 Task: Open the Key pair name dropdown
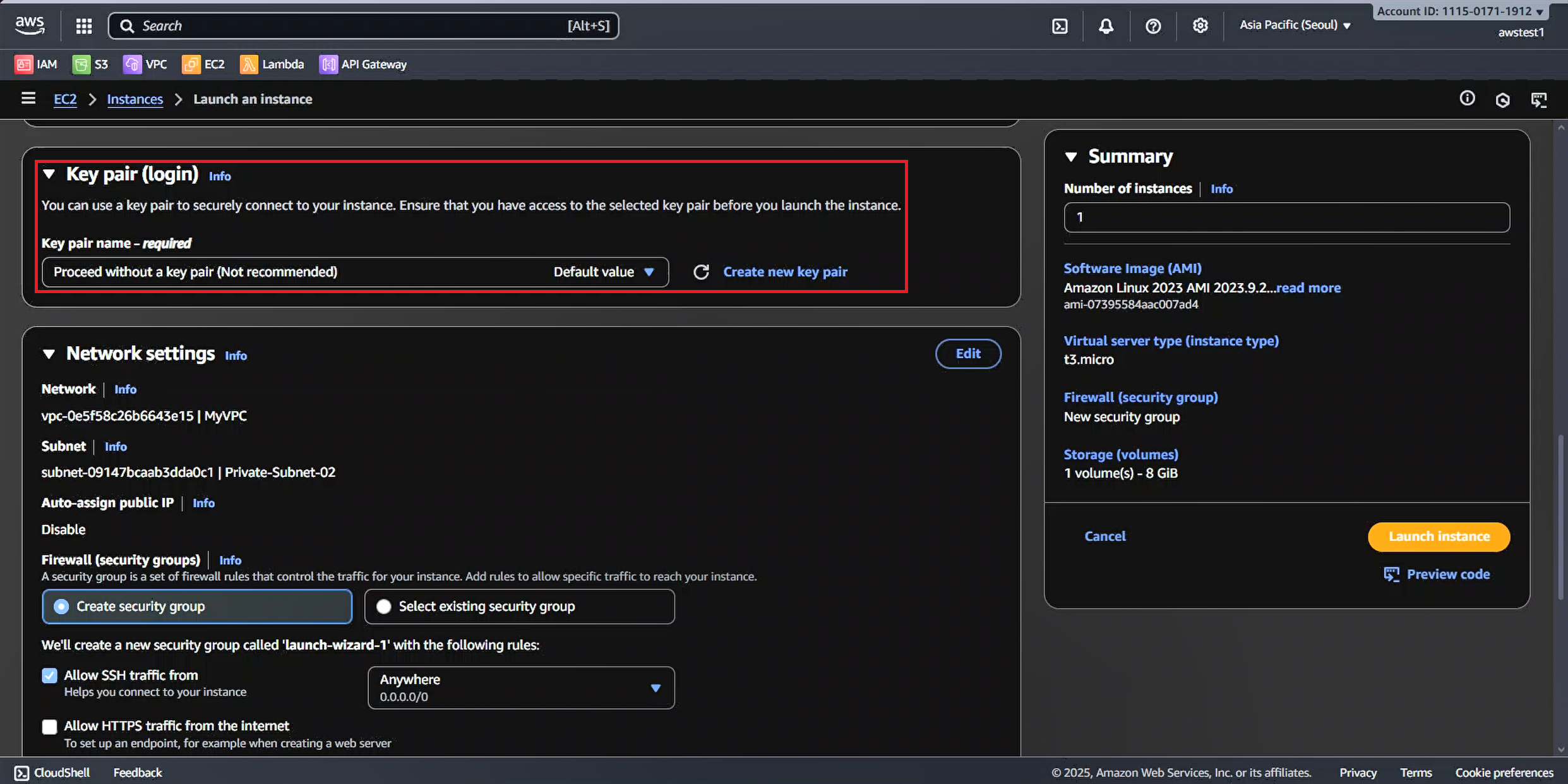pyautogui.click(x=355, y=272)
